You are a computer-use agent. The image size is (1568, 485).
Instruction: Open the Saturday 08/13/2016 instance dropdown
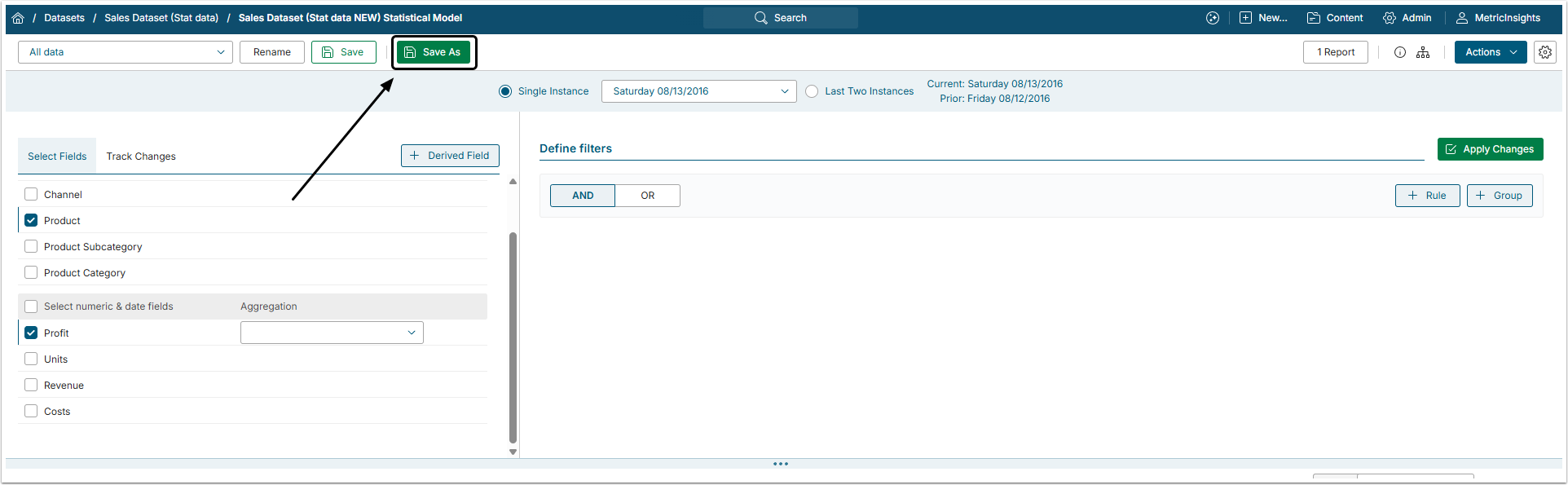tap(698, 91)
